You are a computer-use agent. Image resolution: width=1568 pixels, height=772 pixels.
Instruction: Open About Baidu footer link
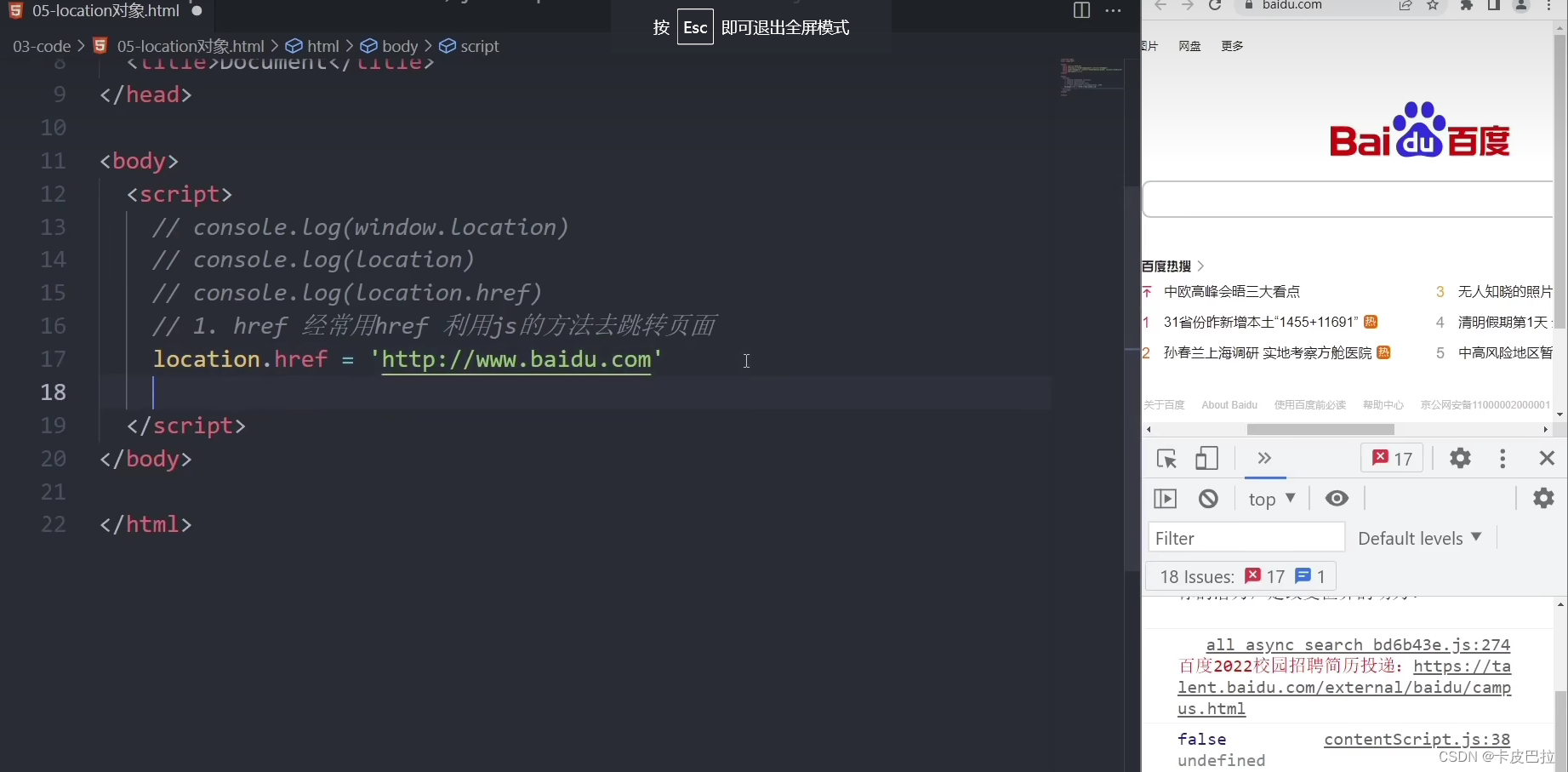(x=1229, y=405)
